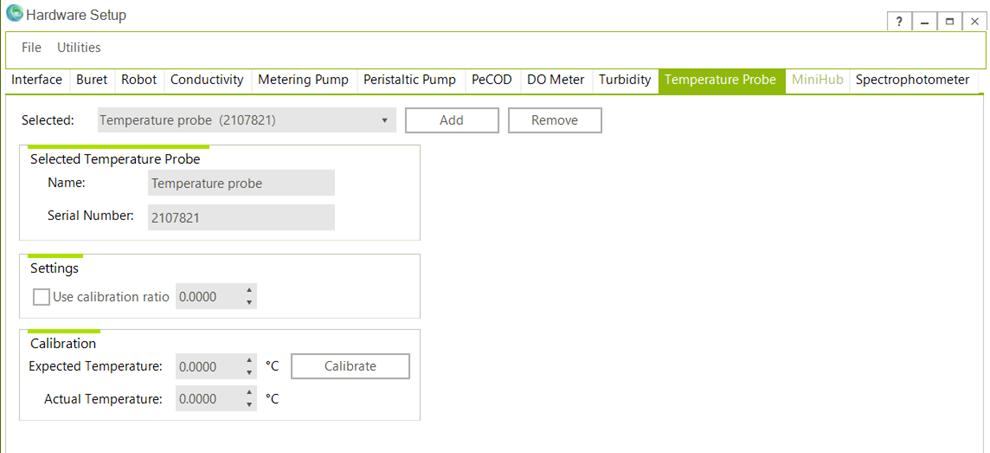
Task: Open the Conductivity tab
Action: [x=207, y=80]
